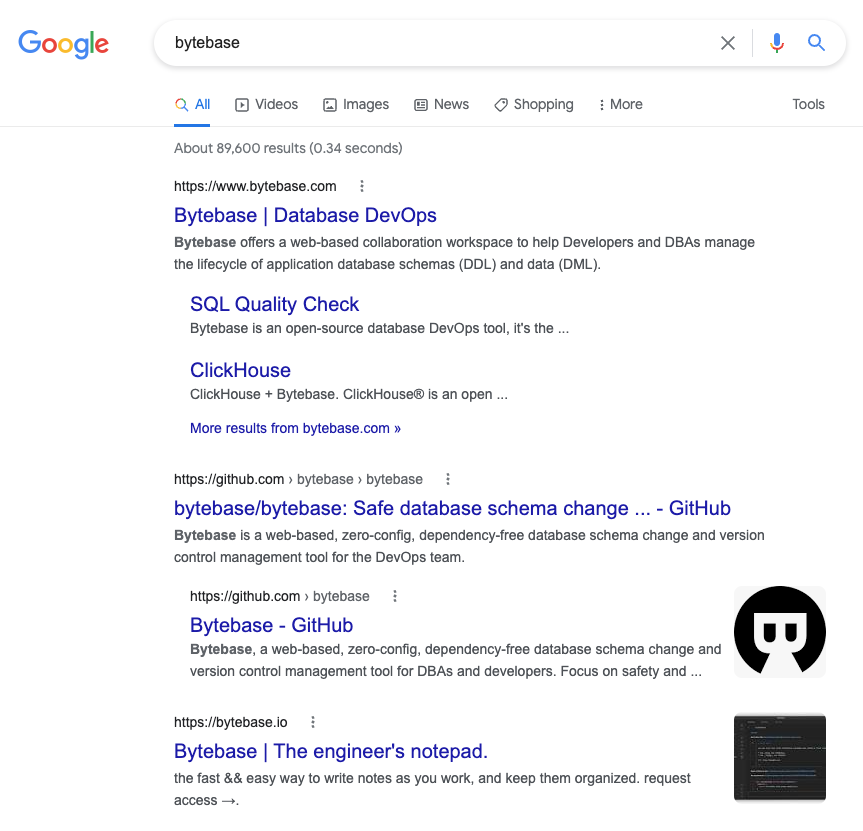Open the three-dot menu beside www.bytebase.com
The image size is (863, 831).
coord(362,187)
